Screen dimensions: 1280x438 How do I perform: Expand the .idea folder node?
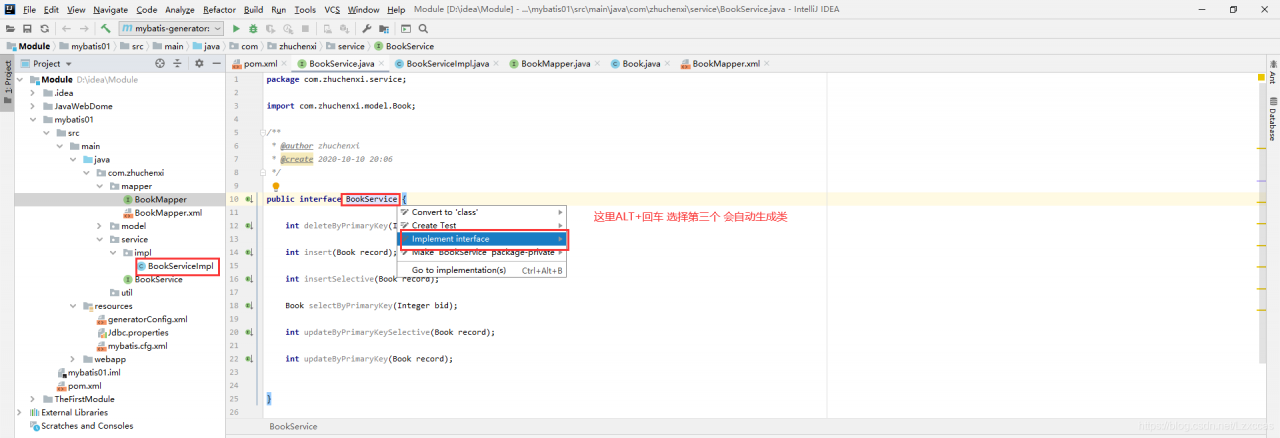point(34,92)
